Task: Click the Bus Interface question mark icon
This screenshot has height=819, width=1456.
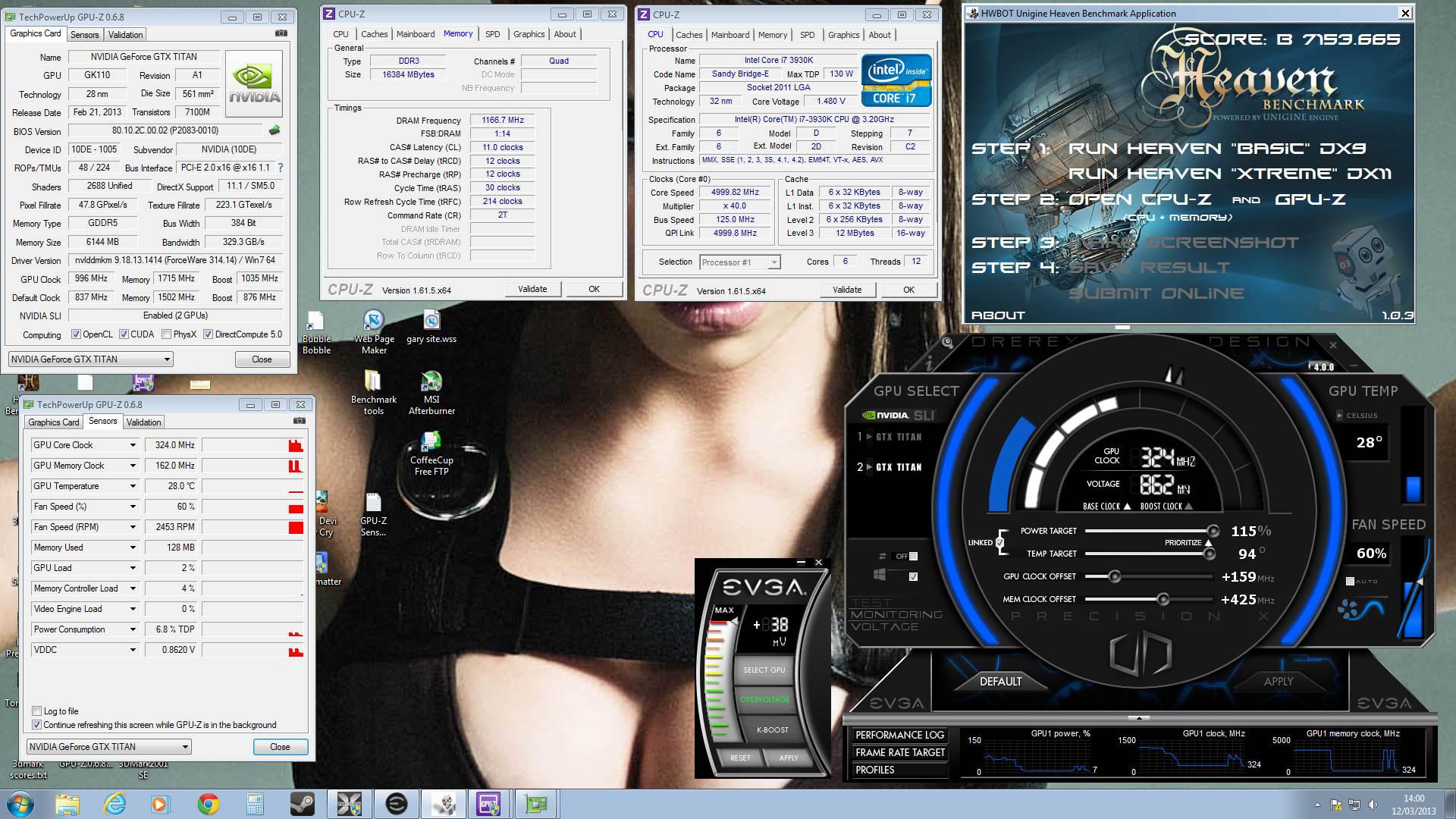Action: click(x=280, y=168)
